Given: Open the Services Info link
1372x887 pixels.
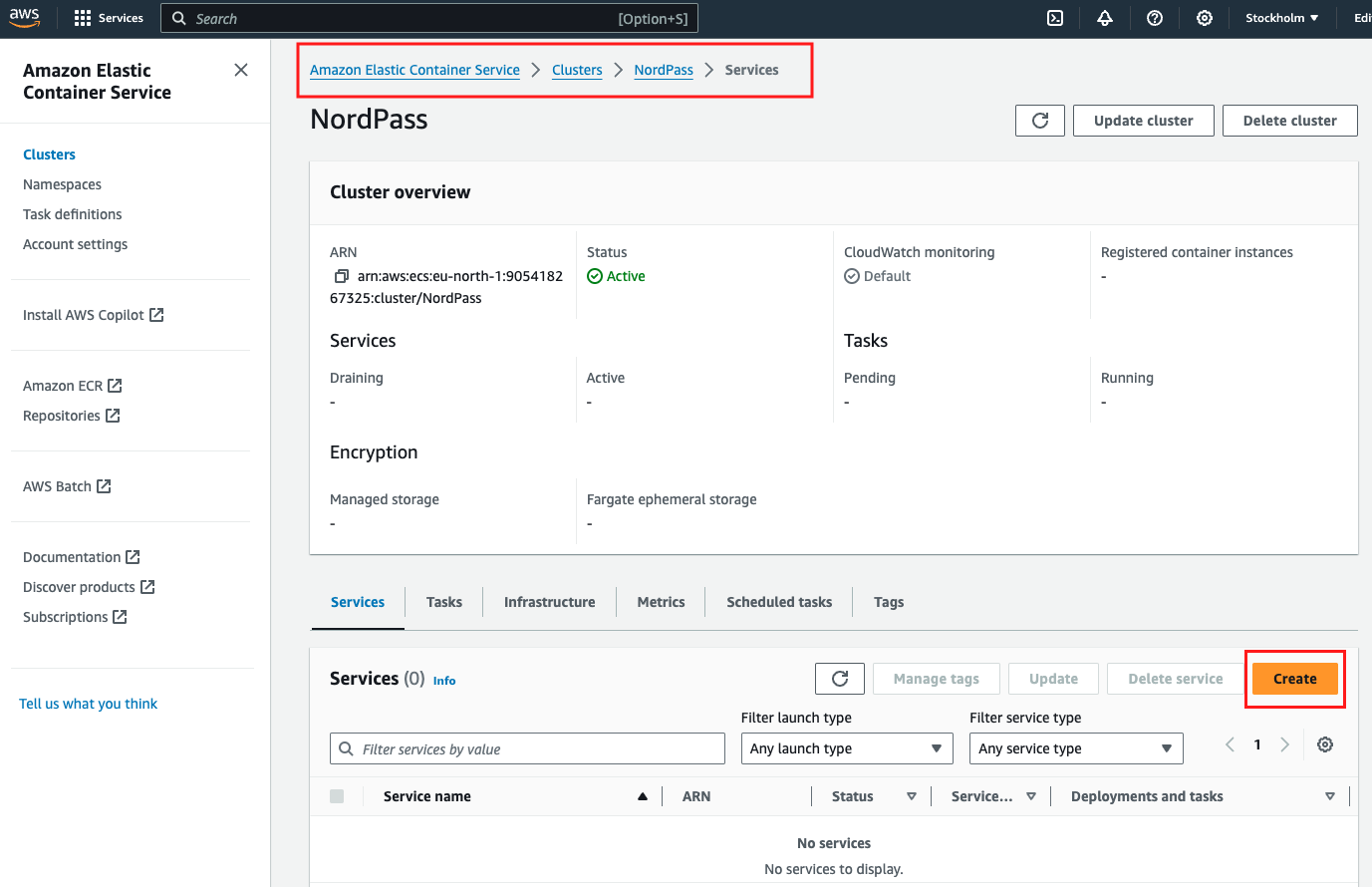Looking at the screenshot, I should click(444, 681).
